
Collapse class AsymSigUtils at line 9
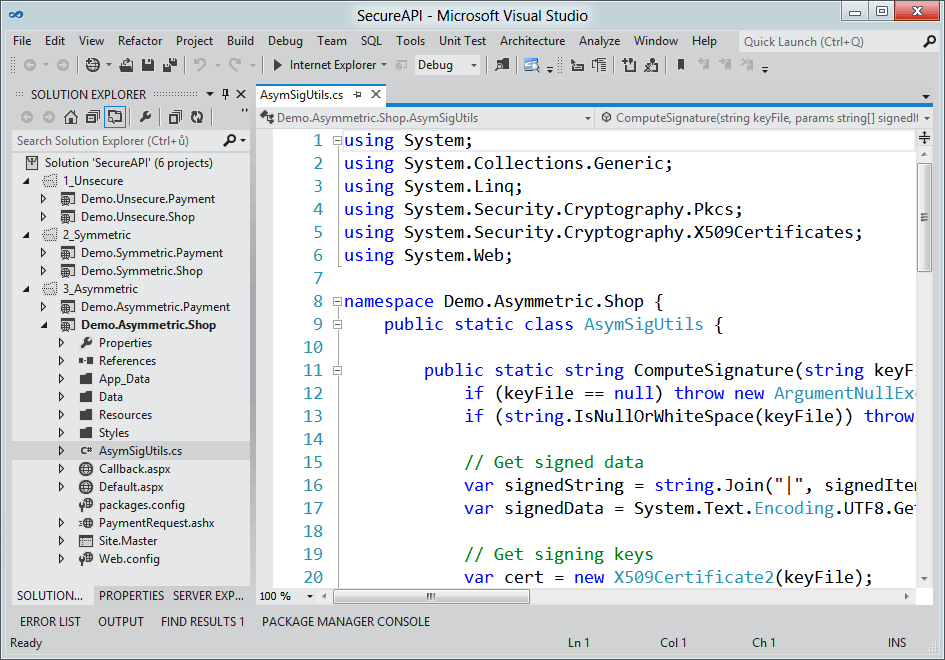coord(338,324)
